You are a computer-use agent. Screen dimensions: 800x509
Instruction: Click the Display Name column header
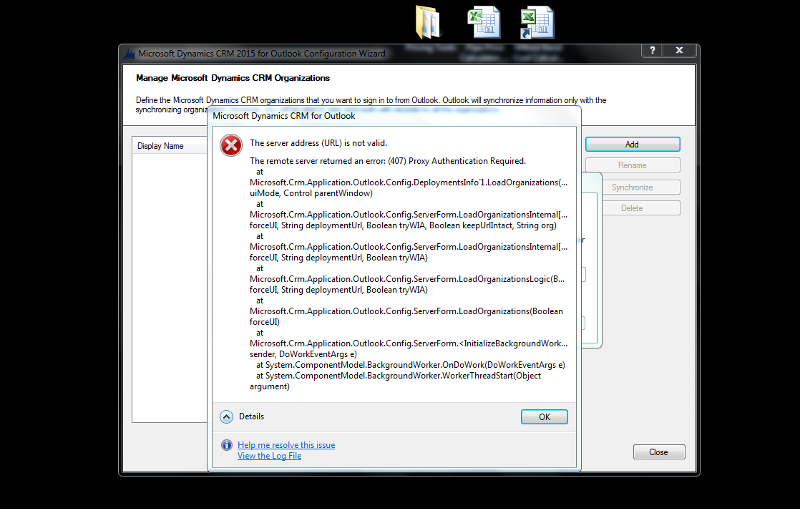169,146
